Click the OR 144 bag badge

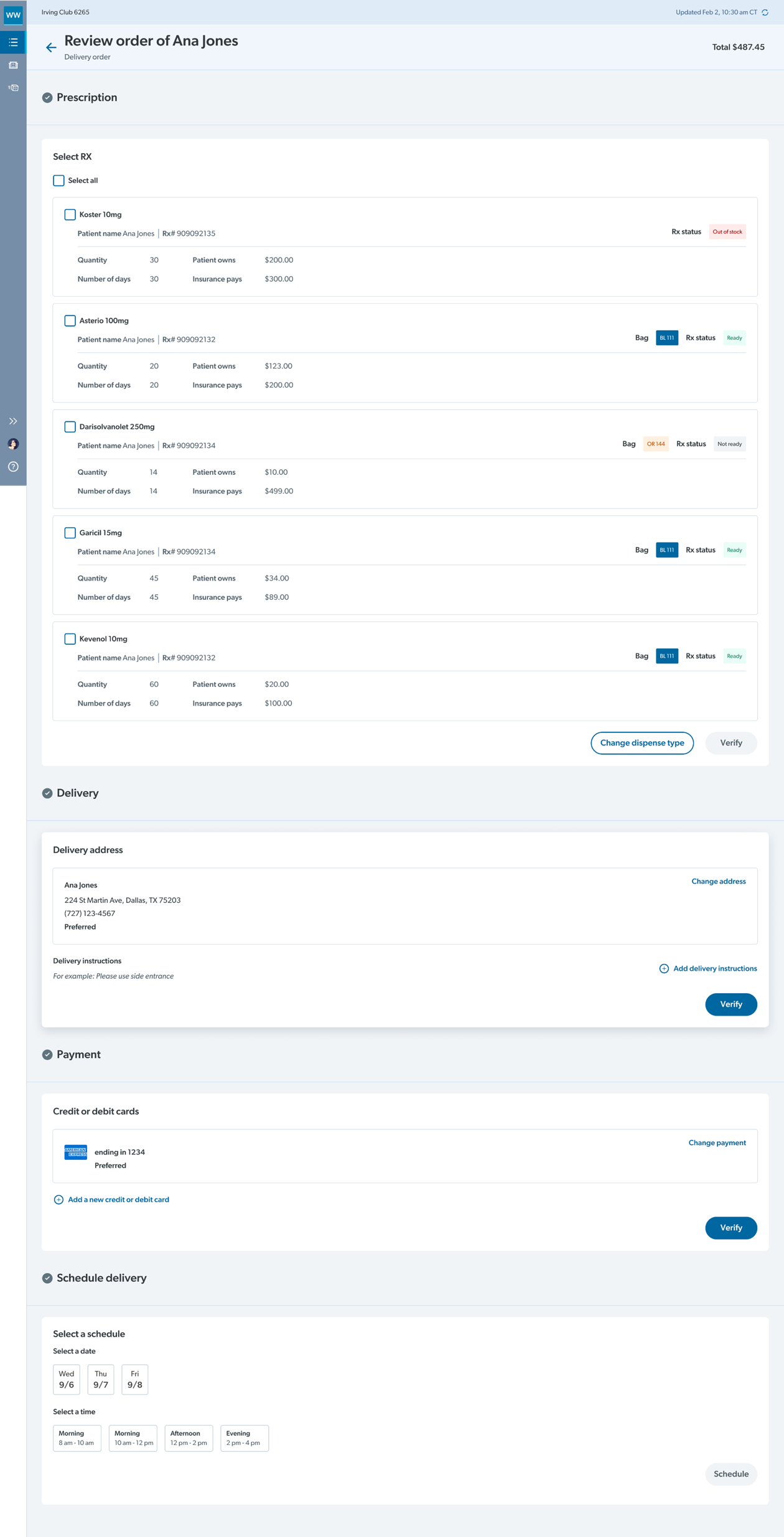pos(656,444)
